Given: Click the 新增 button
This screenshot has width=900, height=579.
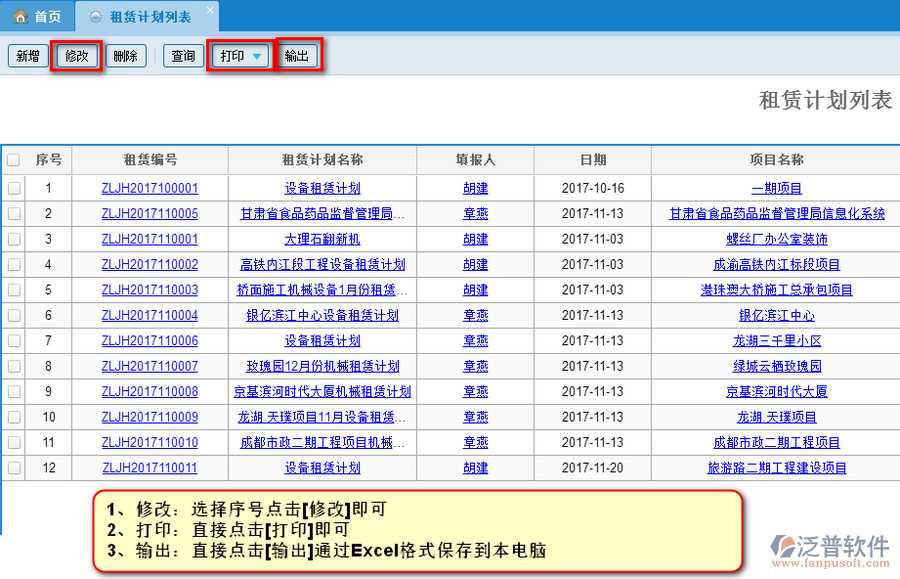Looking at the screenshot, I should pyautogui.click(x=28, y=56).
